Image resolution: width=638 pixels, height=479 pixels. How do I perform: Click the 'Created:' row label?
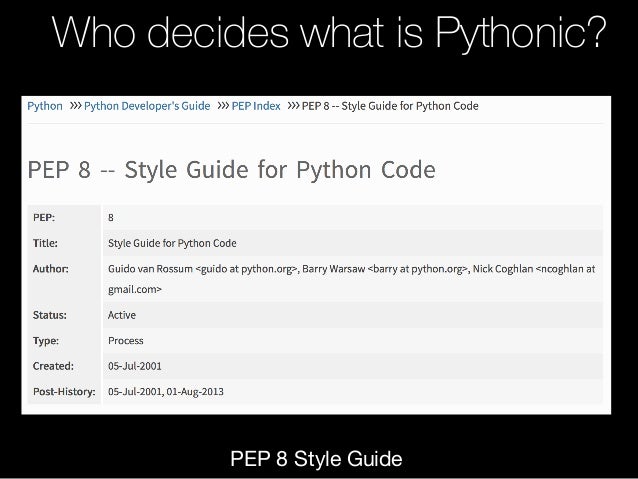(x=53, y=366)
